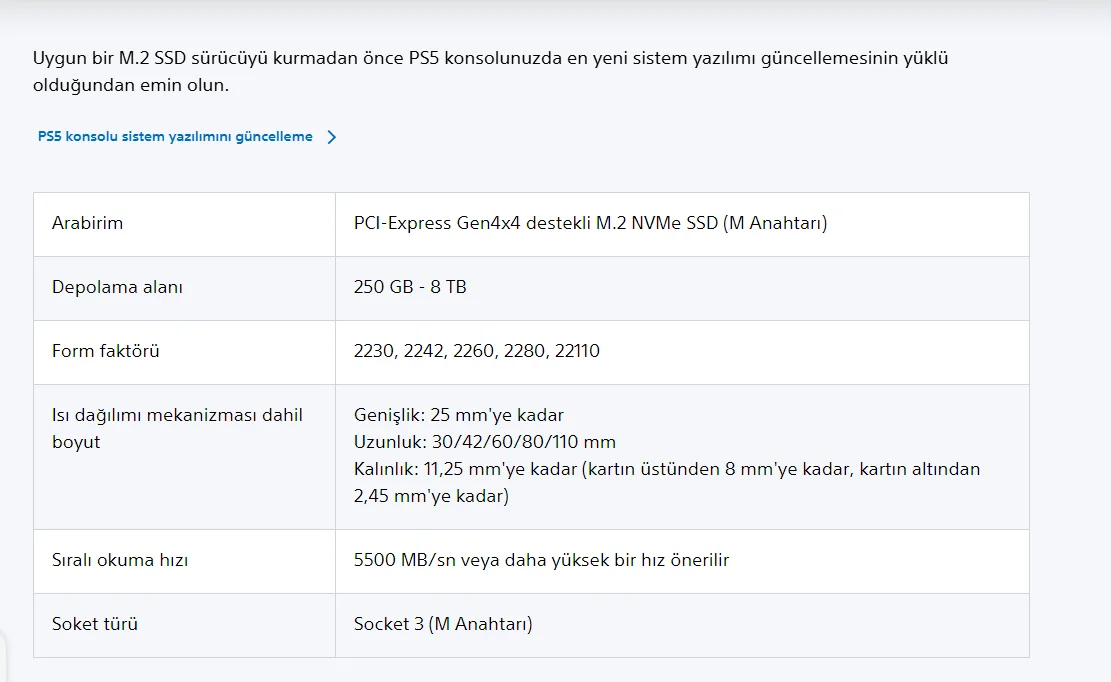Click the 2230 form factor value
This screenshot has height=682, width=1111.
point(374,351)
